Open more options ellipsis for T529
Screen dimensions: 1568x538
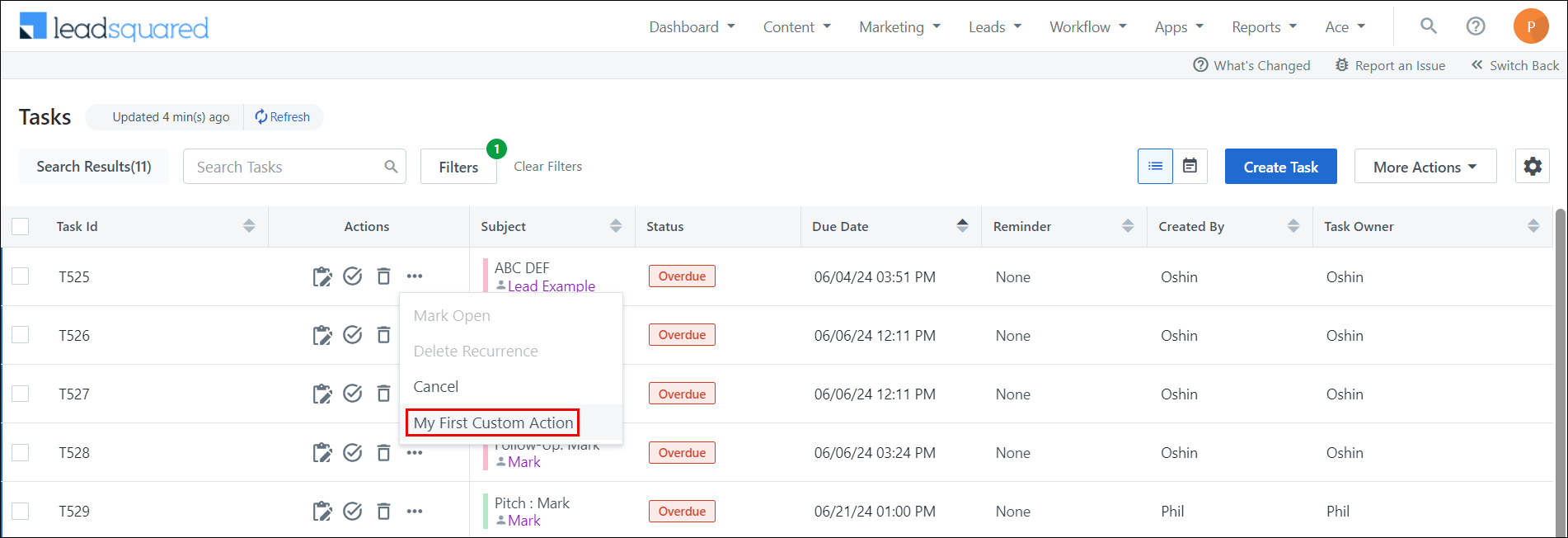[415, 512]
